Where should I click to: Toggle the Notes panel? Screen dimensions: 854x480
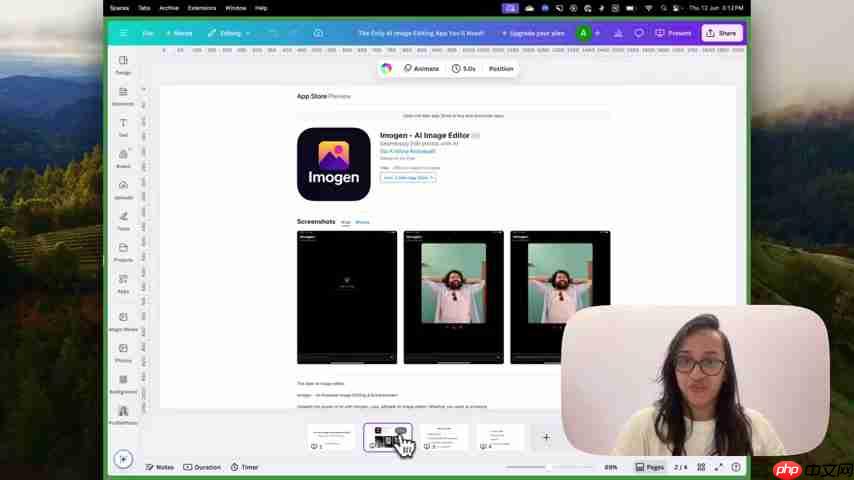pos(160,467)
